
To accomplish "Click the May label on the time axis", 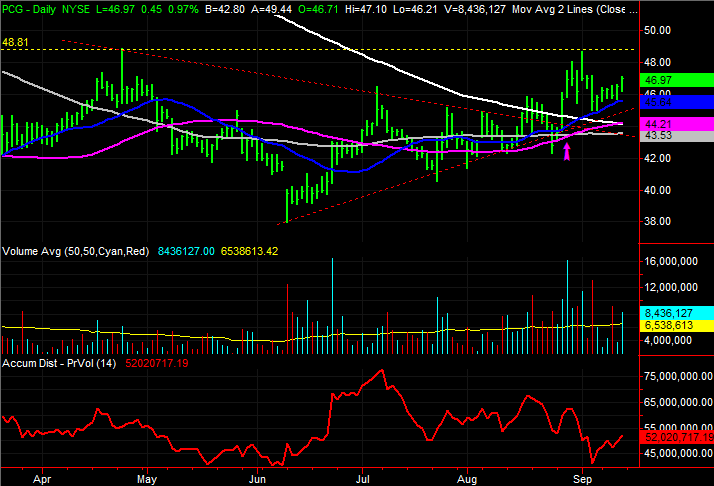I will coord(147,479).
